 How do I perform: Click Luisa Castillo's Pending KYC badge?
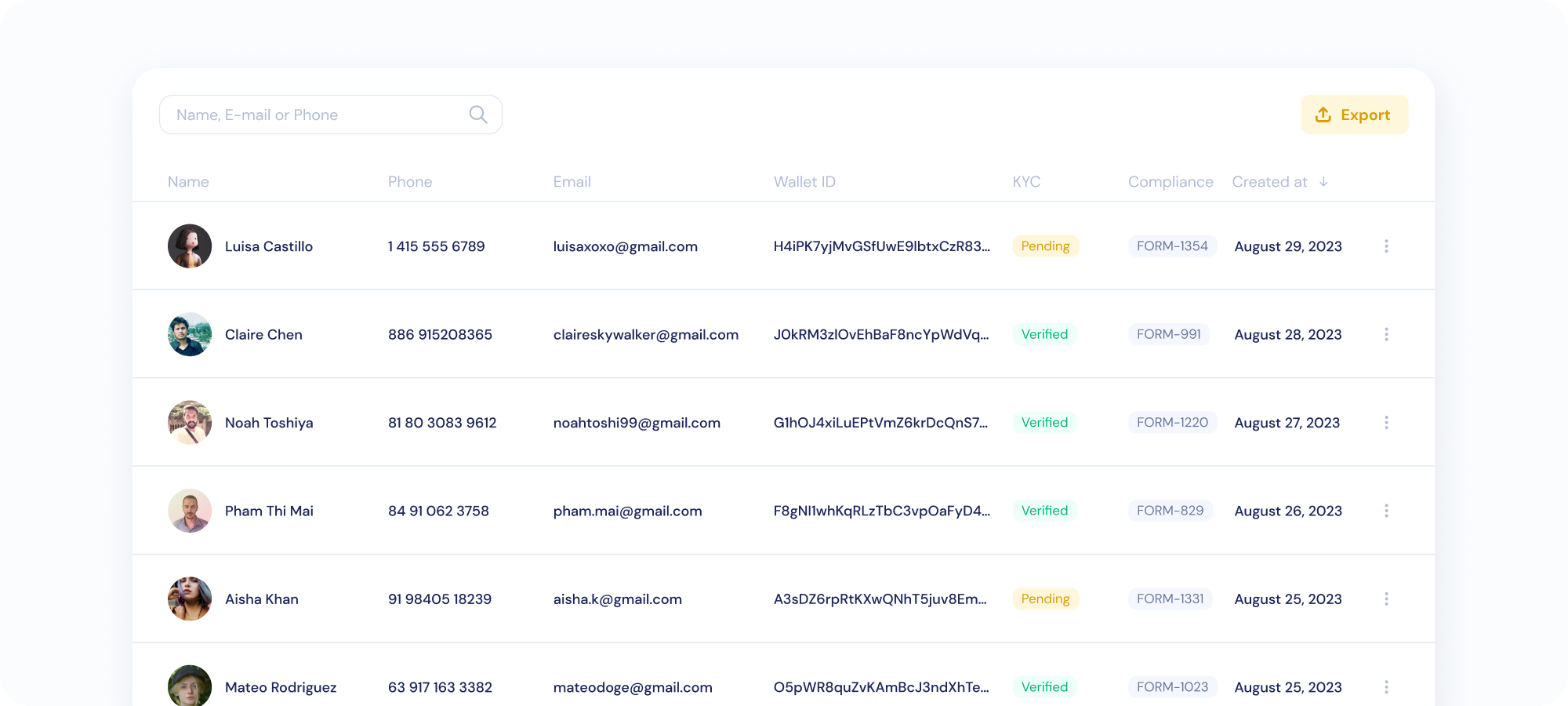(x=1045, y=246)
